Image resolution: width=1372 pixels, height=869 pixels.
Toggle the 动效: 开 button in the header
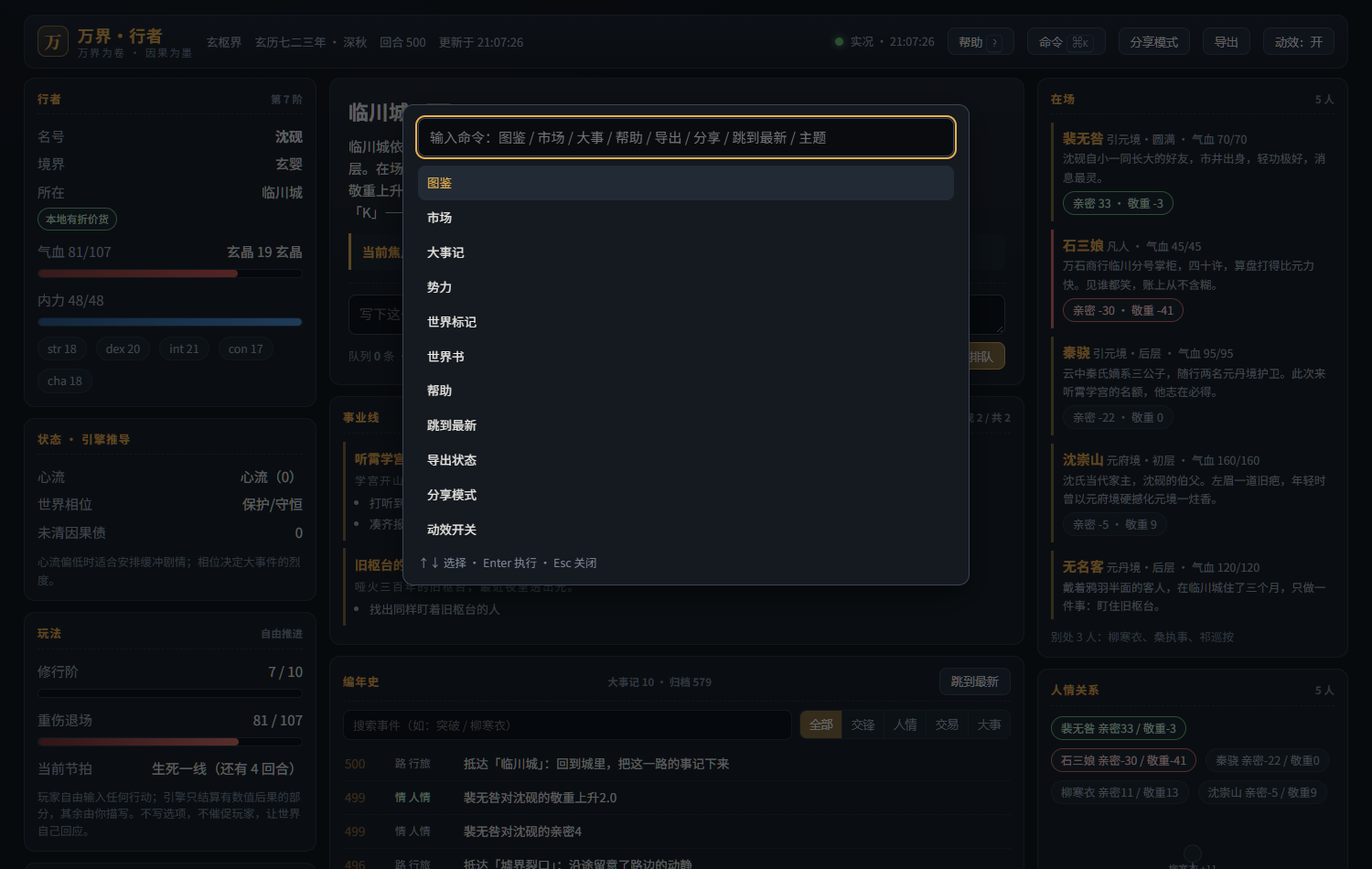coord(1298,42)
